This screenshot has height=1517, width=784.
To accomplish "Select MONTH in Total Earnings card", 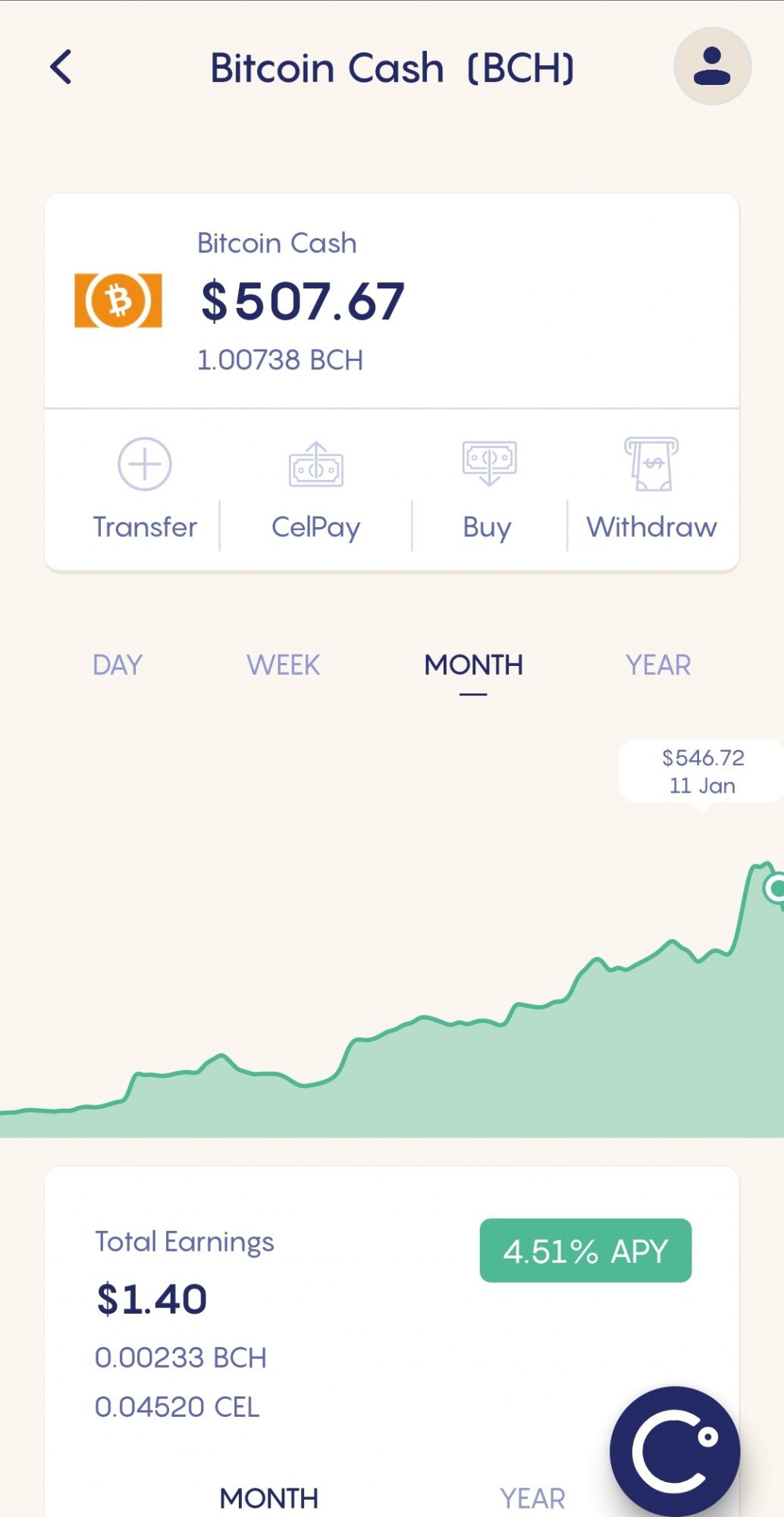I will click(x=269, y=1498).
